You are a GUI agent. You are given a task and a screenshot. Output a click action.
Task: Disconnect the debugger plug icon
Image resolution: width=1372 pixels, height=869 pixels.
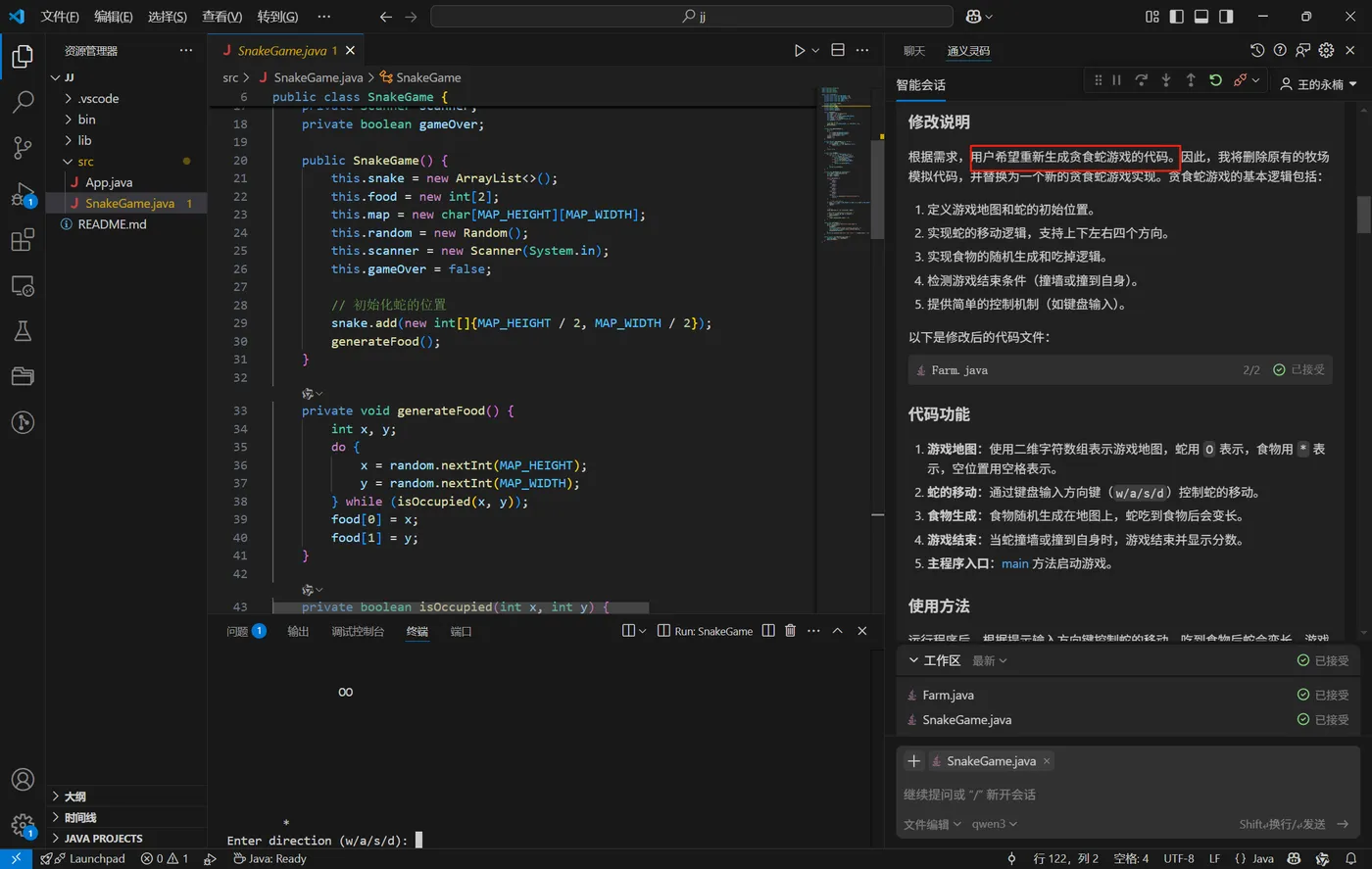[1241, 80]
